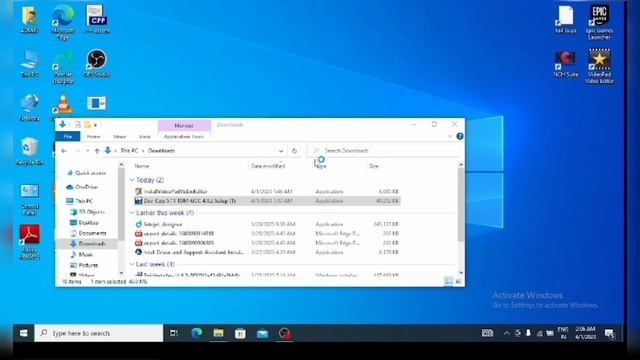Sort by the Name column header

coord(142,166)
